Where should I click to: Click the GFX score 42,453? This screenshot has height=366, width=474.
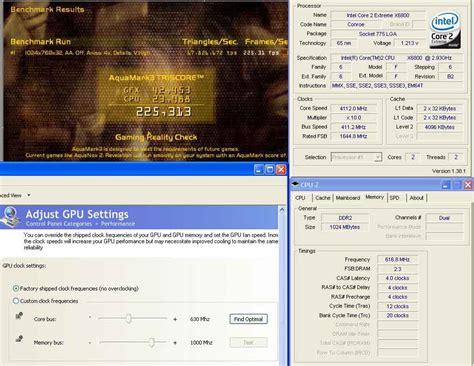[171, 90]
